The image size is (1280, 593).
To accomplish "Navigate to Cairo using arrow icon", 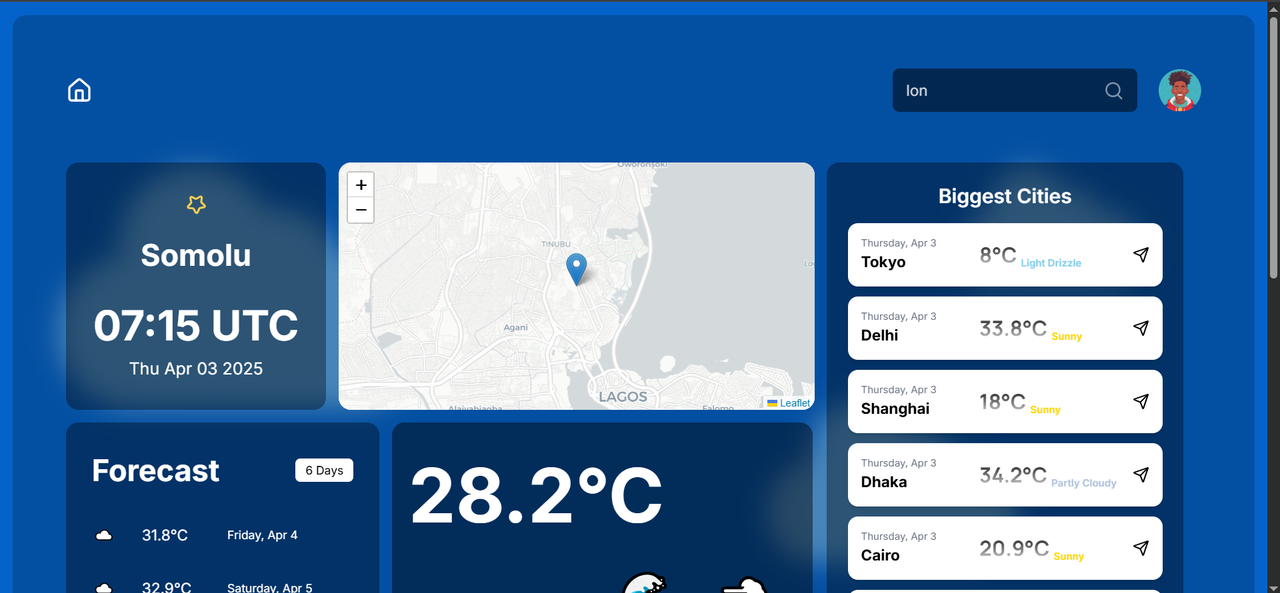I will (1141, 548).
